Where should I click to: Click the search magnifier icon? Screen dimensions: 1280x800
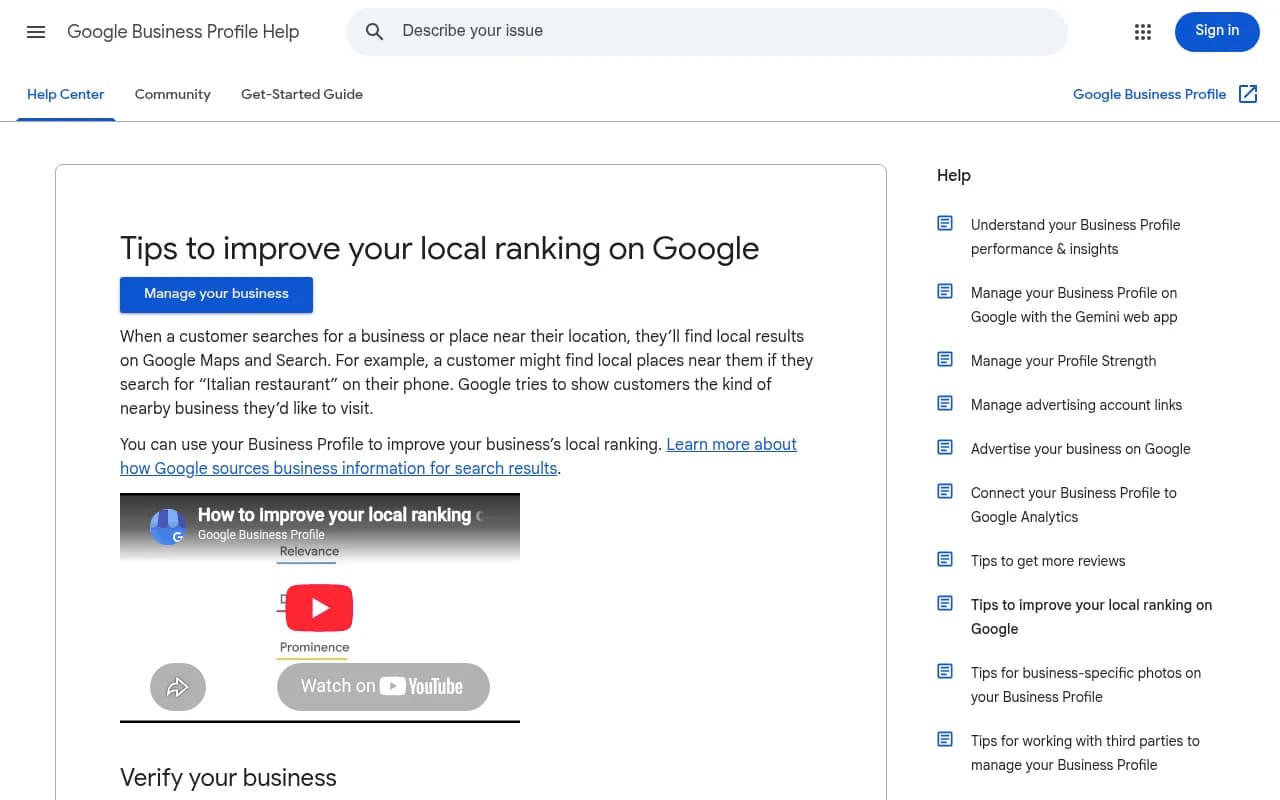pyautogui.click(x=374, y=32)
